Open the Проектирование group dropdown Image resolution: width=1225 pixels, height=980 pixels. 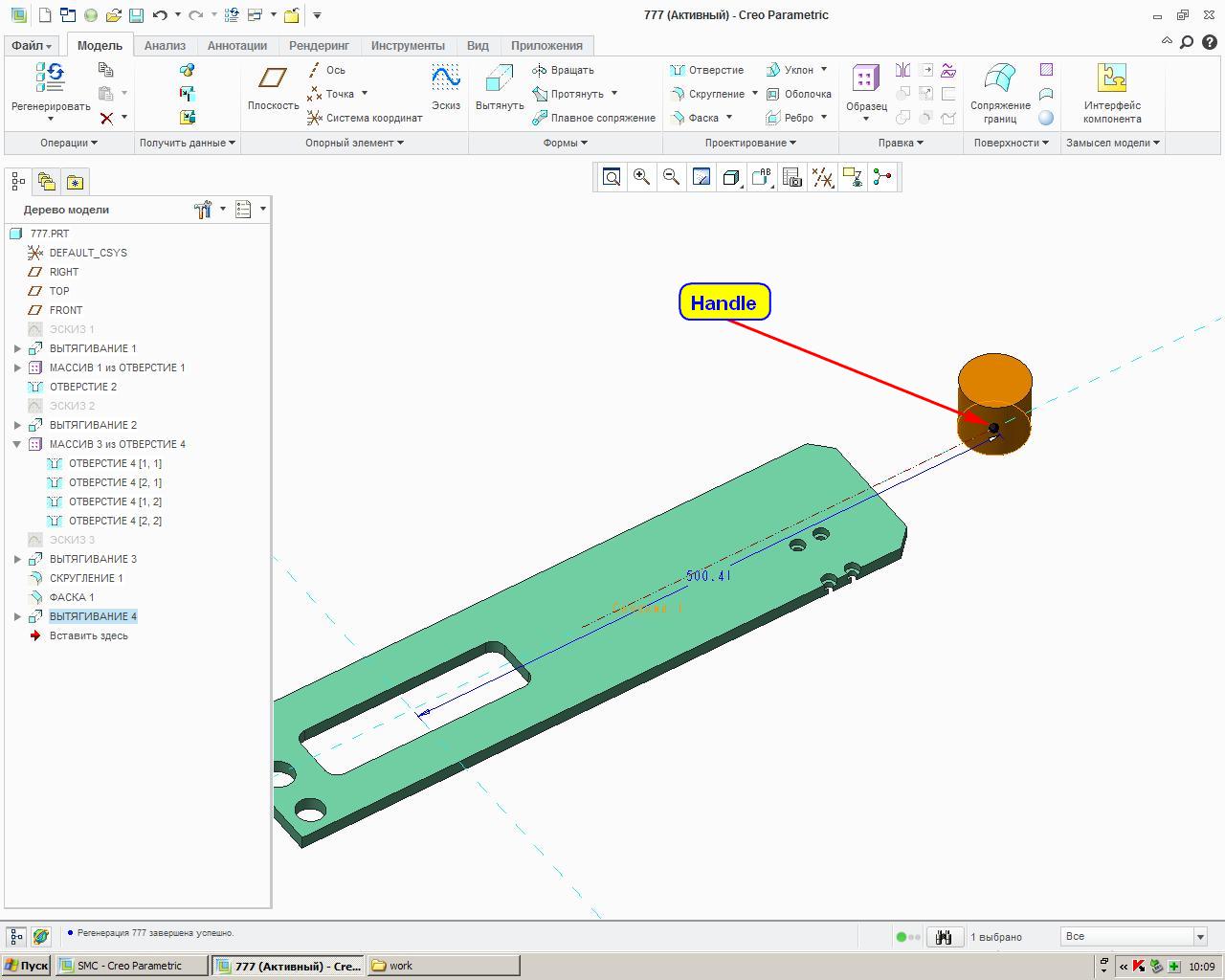coord(751,143)
